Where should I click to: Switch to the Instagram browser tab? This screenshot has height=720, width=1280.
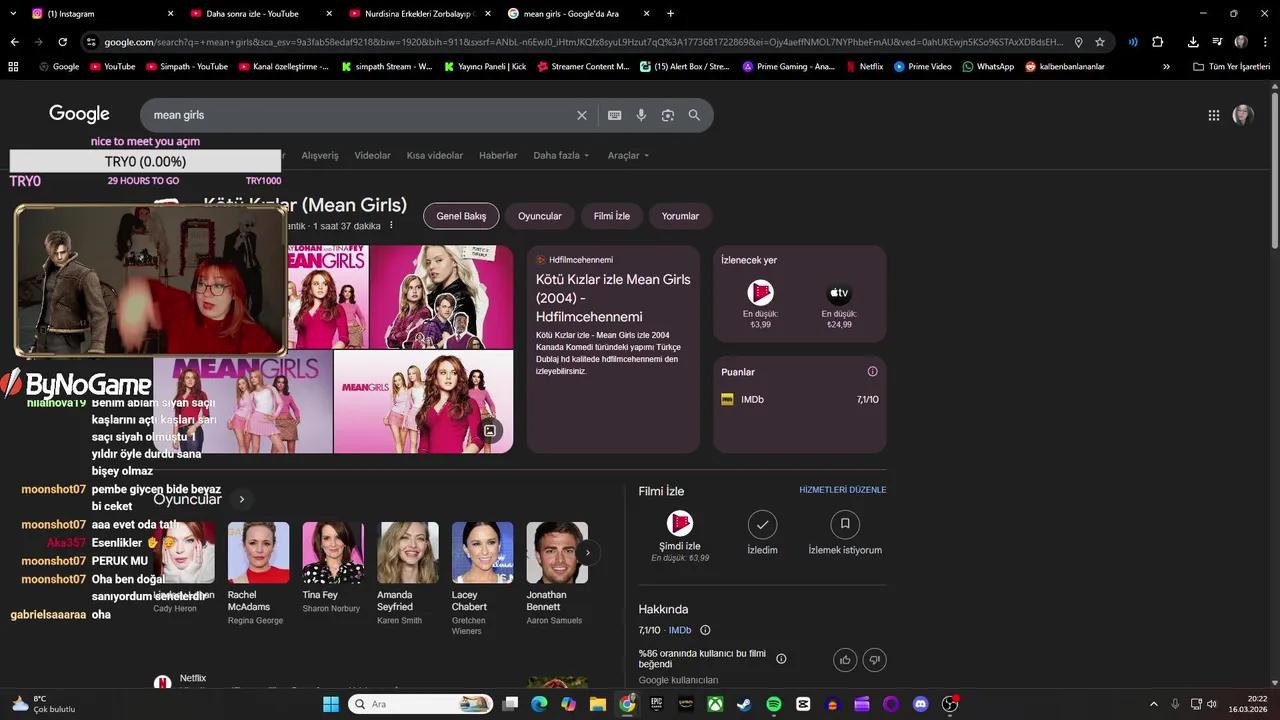pos(100,14)
